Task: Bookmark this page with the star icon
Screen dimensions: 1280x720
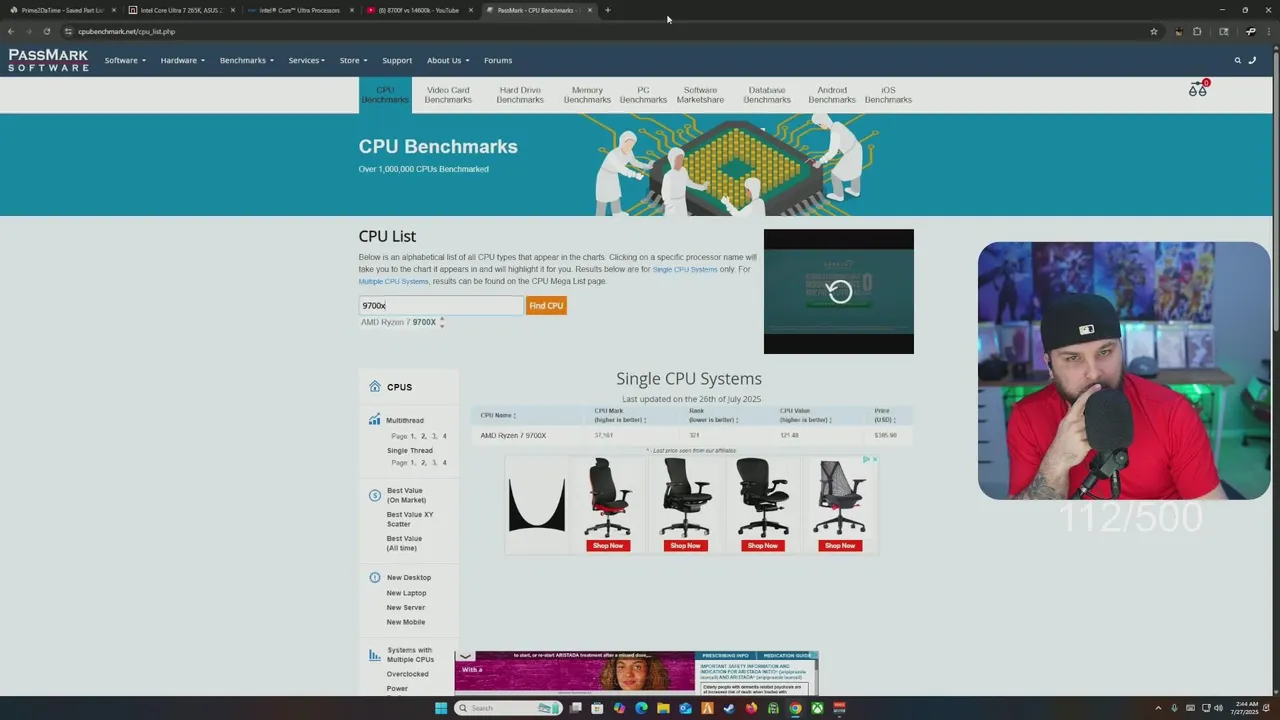Action: pos(1153,31)
